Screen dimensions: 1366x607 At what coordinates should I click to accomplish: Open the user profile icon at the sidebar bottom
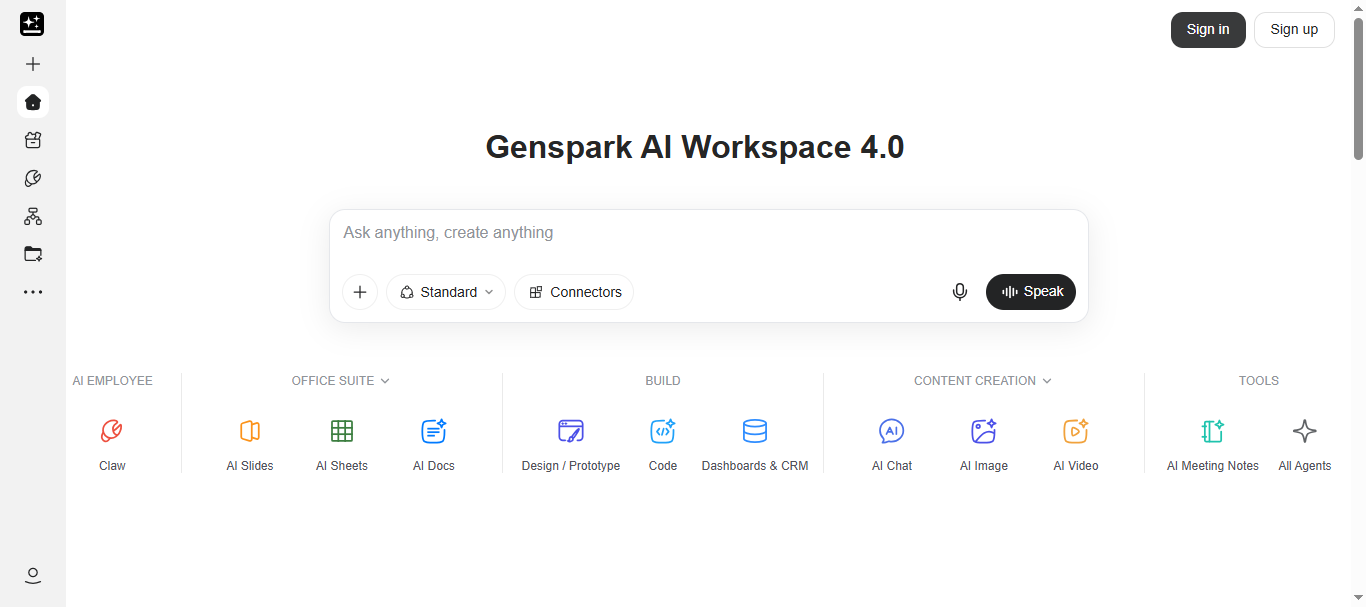[33, 575]
